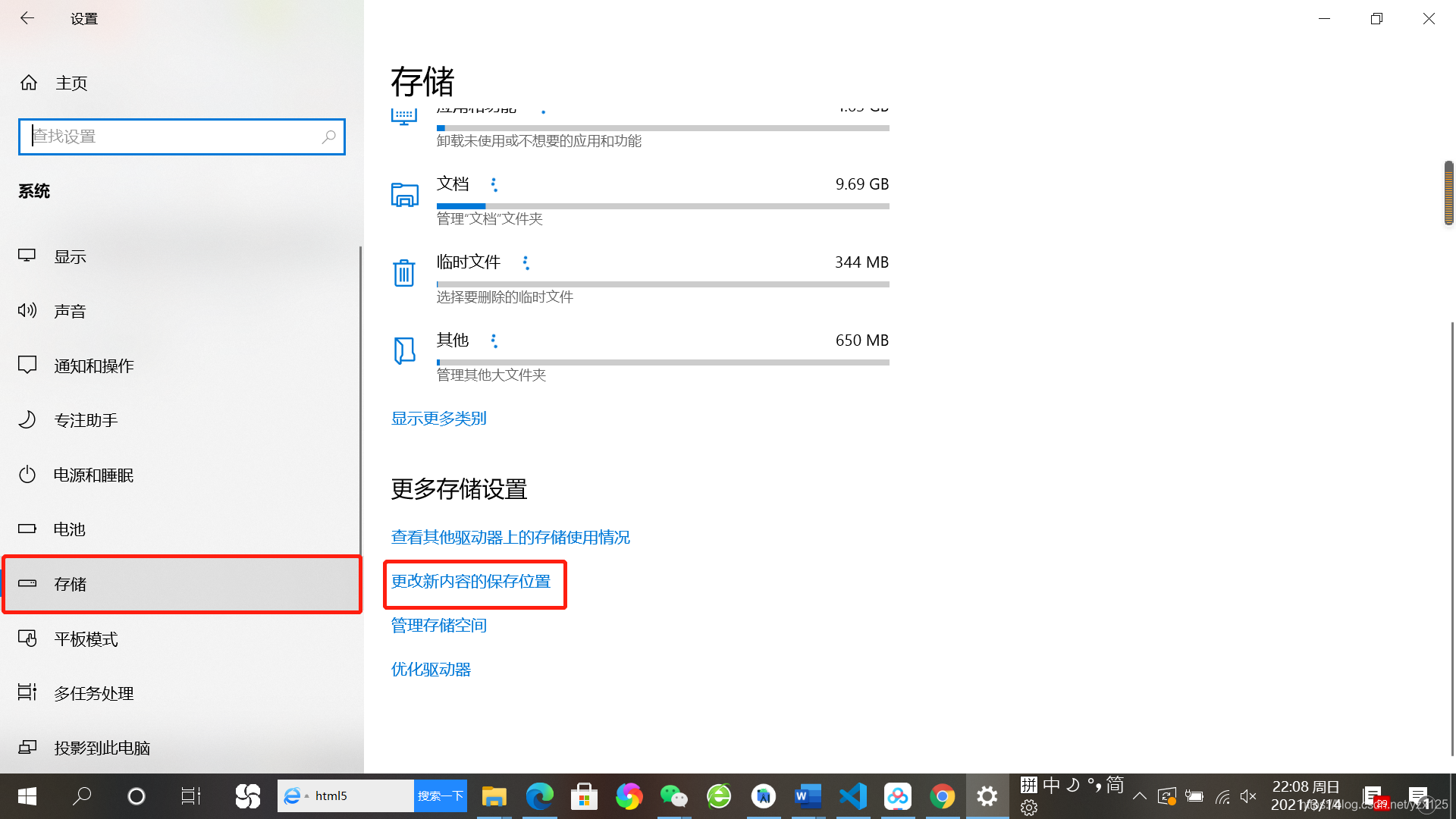Click the pinwheel fan icon on taskbar

click(x=248, y=796)
